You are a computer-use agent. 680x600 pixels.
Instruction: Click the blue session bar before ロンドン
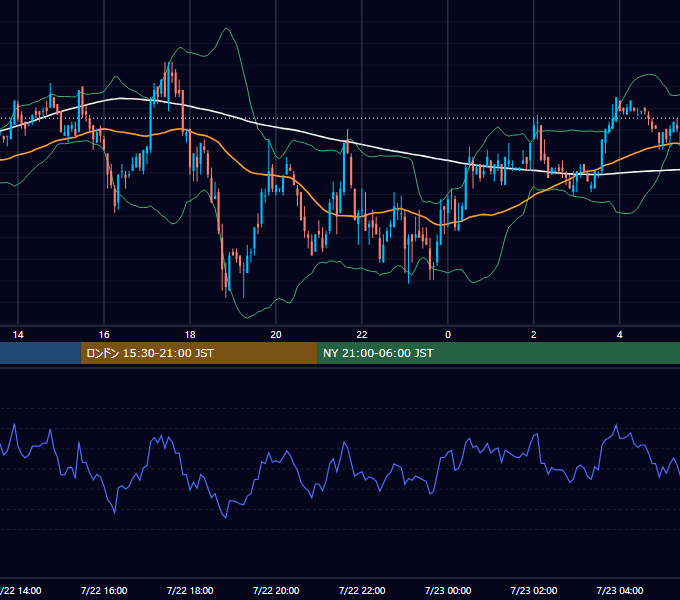[x=40, y=353]
